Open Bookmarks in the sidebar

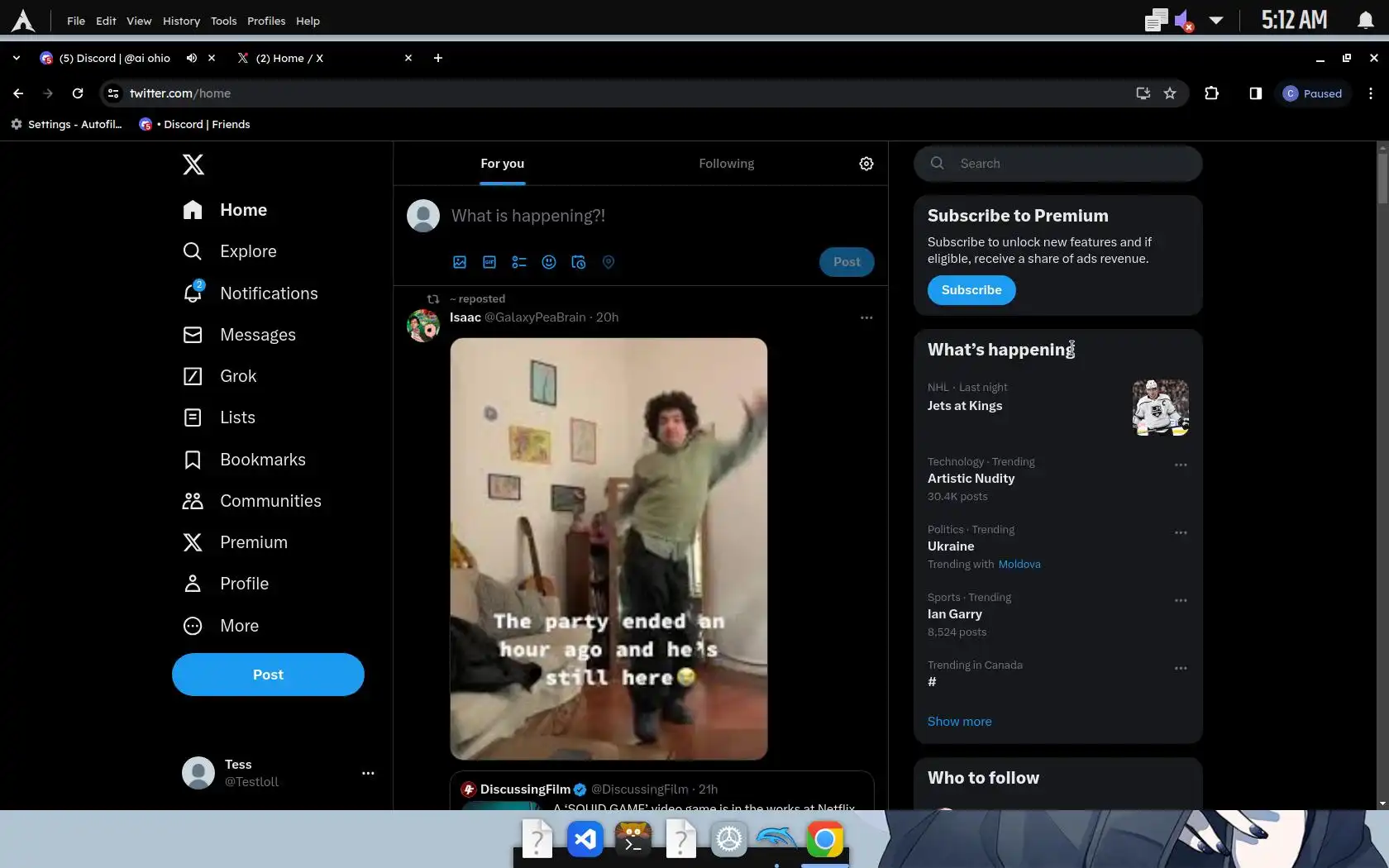point(244,460)
